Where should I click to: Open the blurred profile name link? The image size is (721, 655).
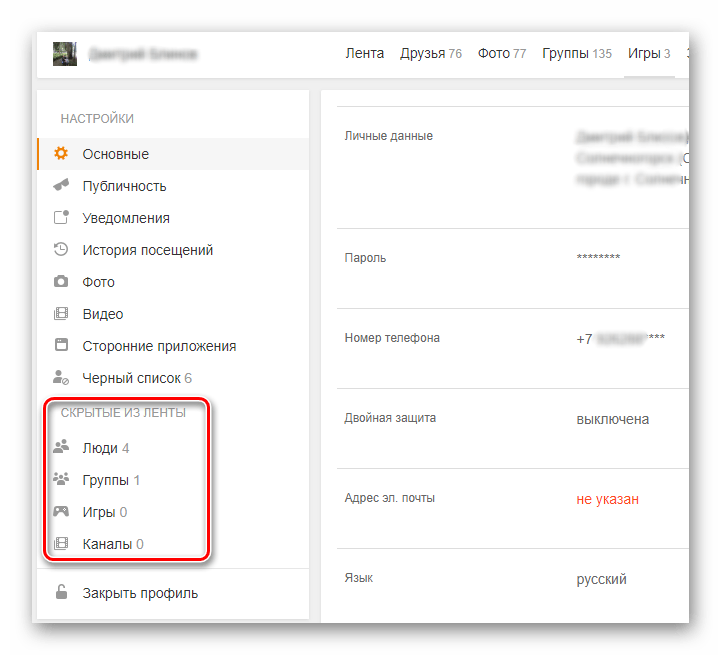143,54
